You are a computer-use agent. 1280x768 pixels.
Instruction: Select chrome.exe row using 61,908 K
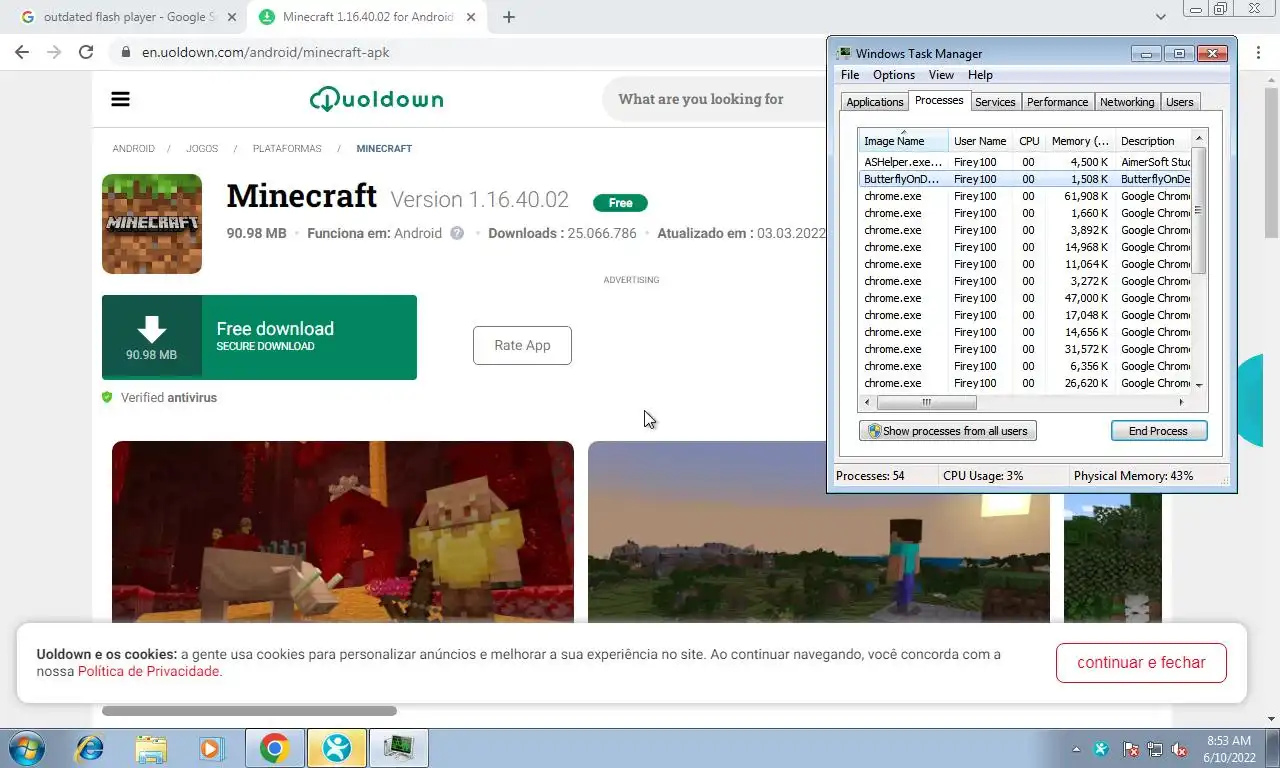1025,196
